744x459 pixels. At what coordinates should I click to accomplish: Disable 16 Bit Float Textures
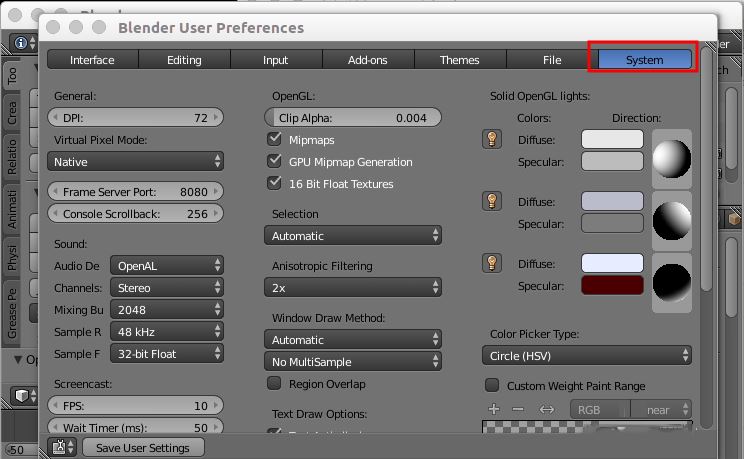click(274, 183)
